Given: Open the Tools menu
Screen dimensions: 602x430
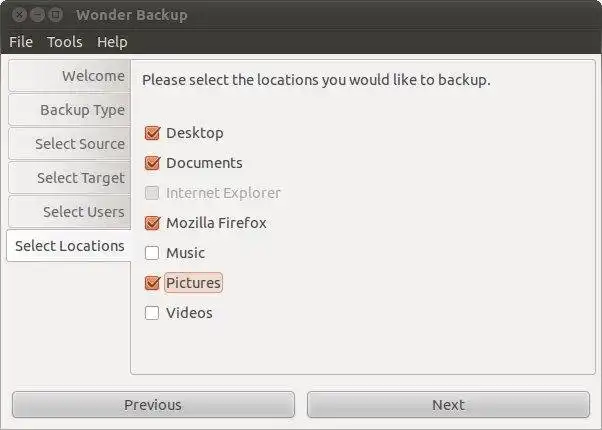Looking at the screenshot, I should coord(65,42).
